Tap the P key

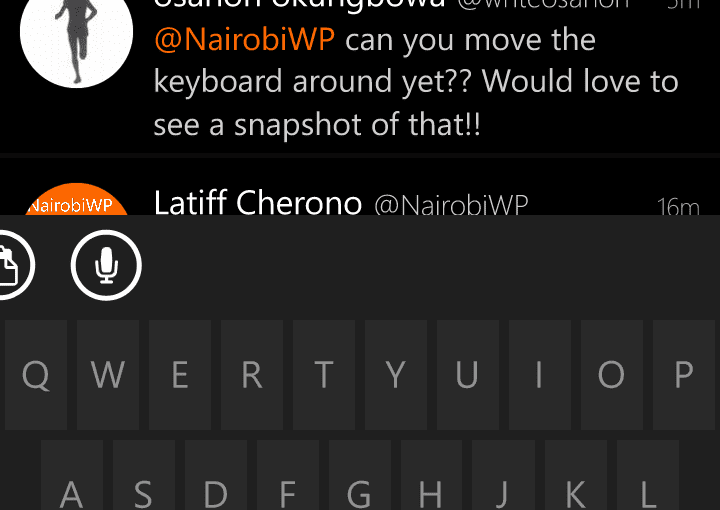(684, 375)
